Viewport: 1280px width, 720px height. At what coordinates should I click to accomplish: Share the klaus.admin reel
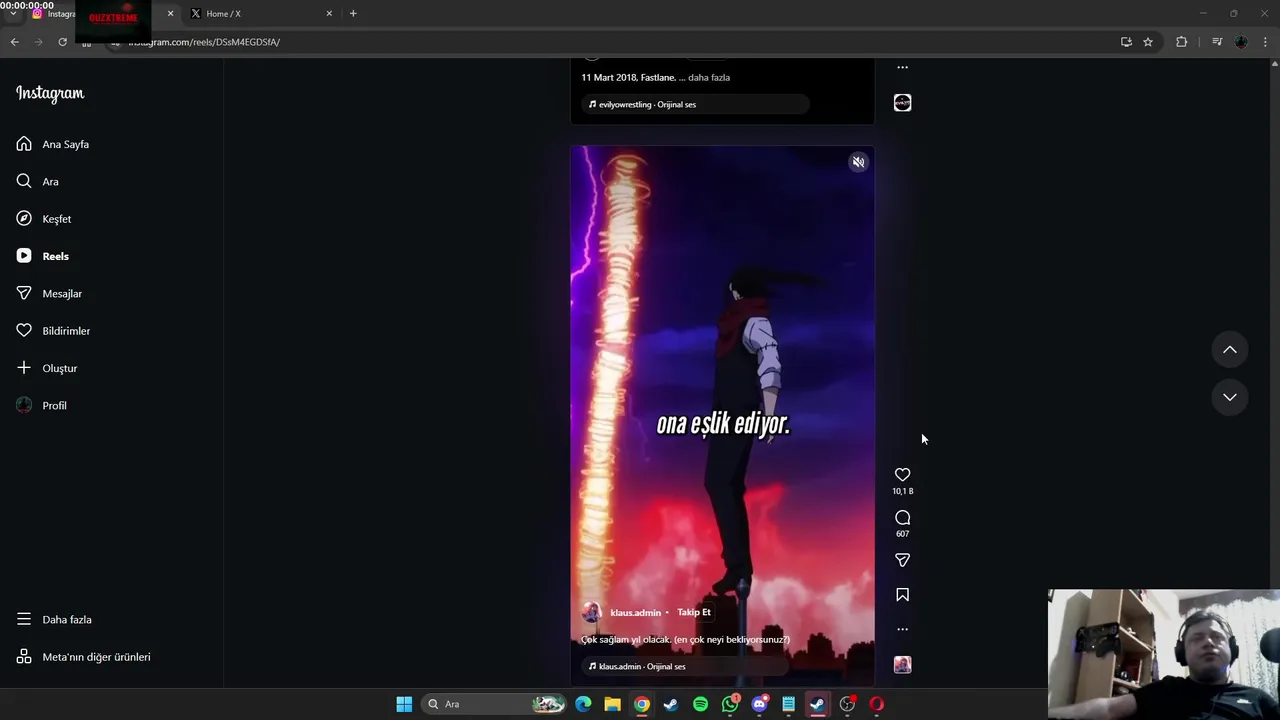pyautogui.click(x=902, y=560)
